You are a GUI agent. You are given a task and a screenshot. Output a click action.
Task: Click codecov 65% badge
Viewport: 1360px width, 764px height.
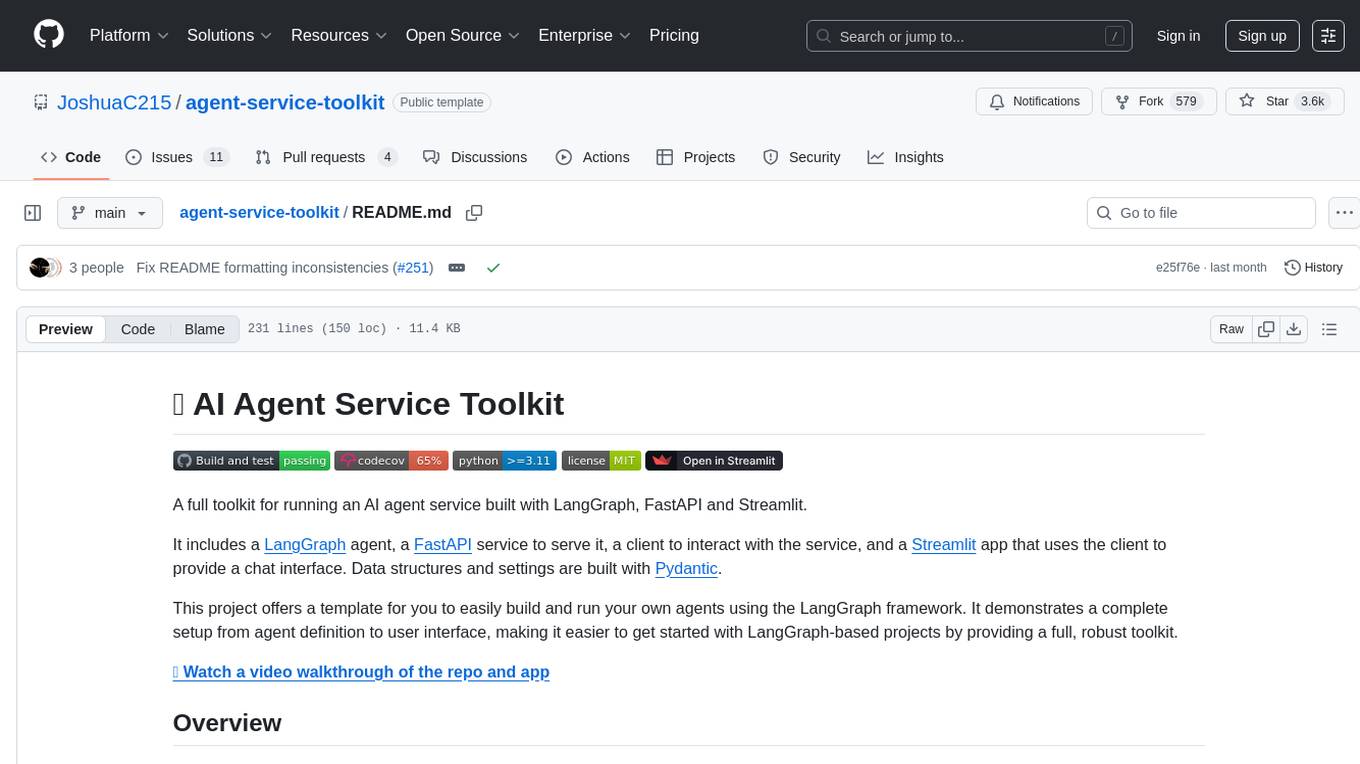(391, 460)
